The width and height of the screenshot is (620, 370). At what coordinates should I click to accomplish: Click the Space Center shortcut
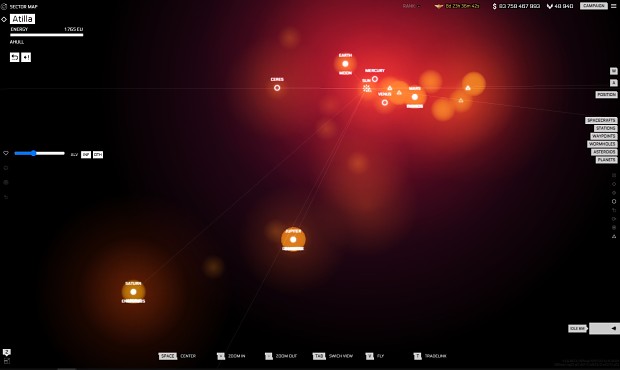click(x=177, y=356)
